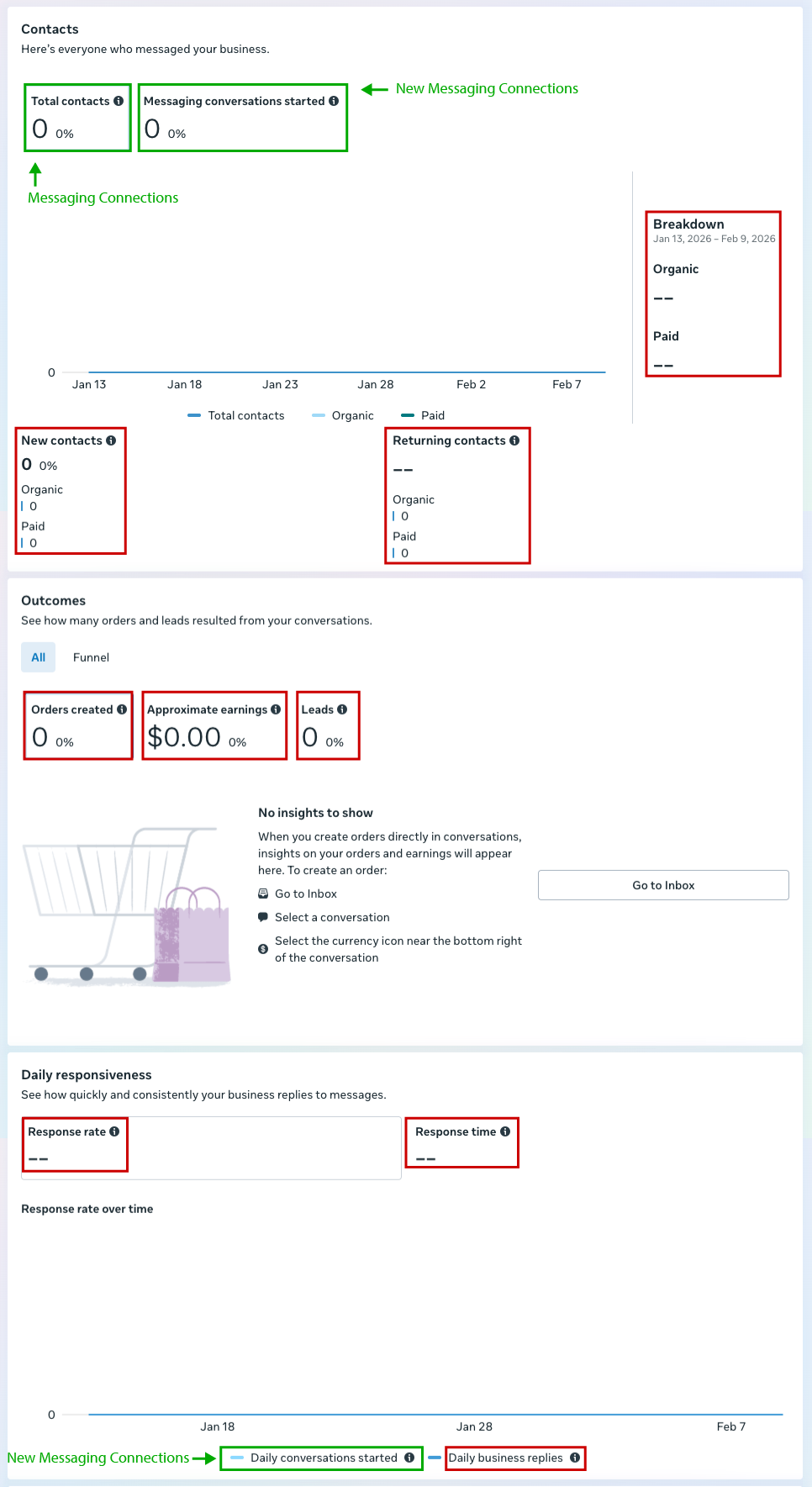Click info icon next to Total contacts
The image size is (812, 1487).
[119, 101]
